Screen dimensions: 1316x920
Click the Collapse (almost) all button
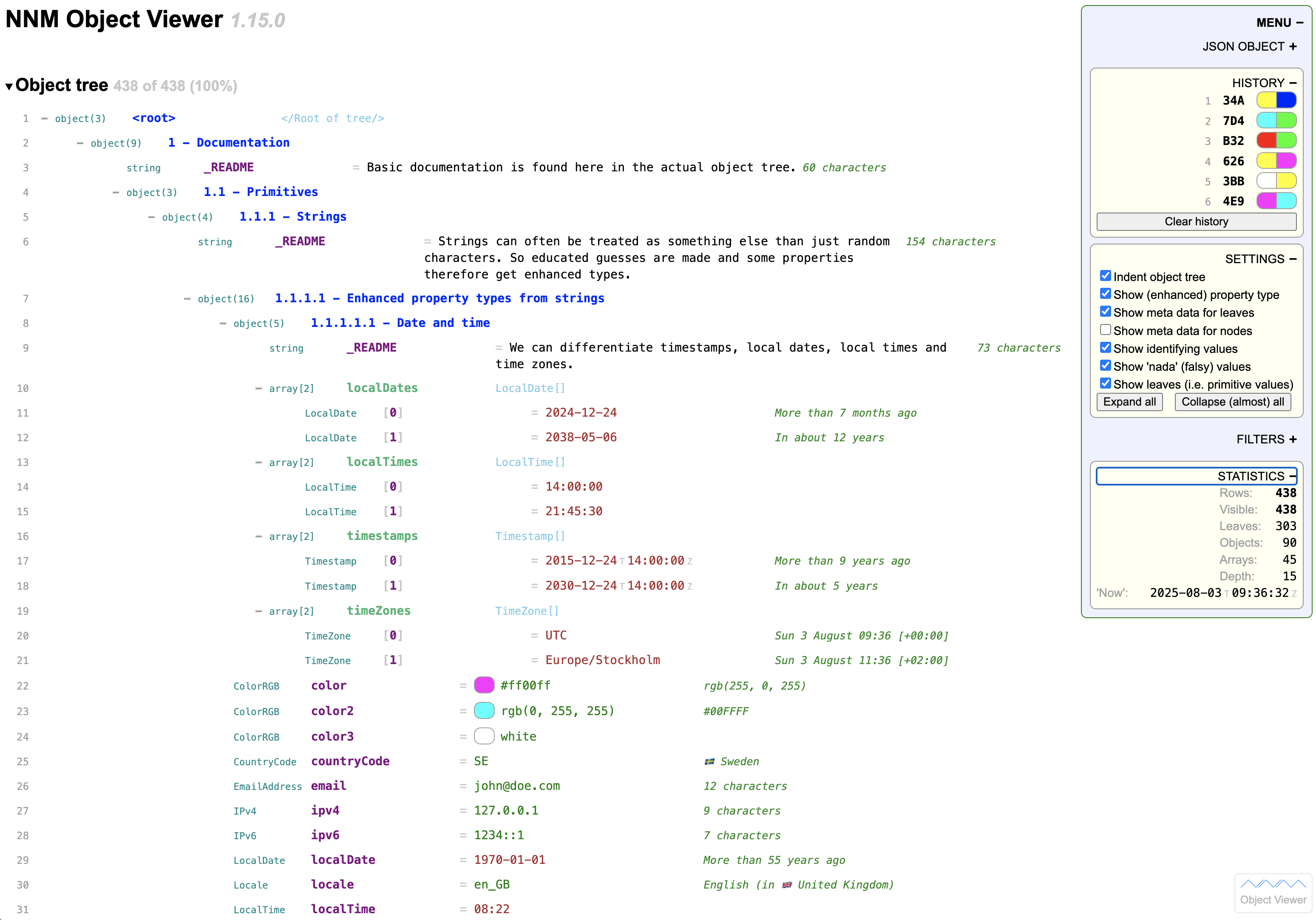[x=1232, y=402]
